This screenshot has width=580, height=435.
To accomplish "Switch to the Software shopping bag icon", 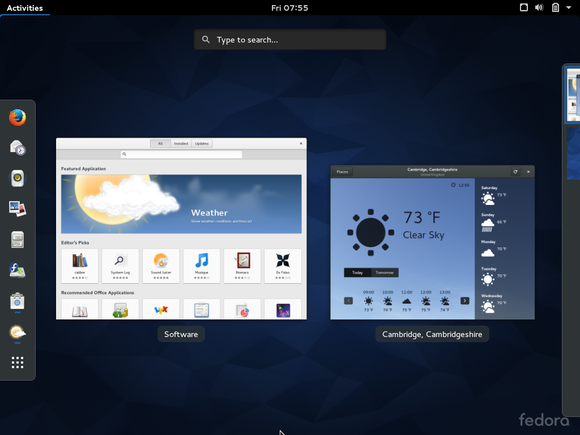I will tap(17, 301).
